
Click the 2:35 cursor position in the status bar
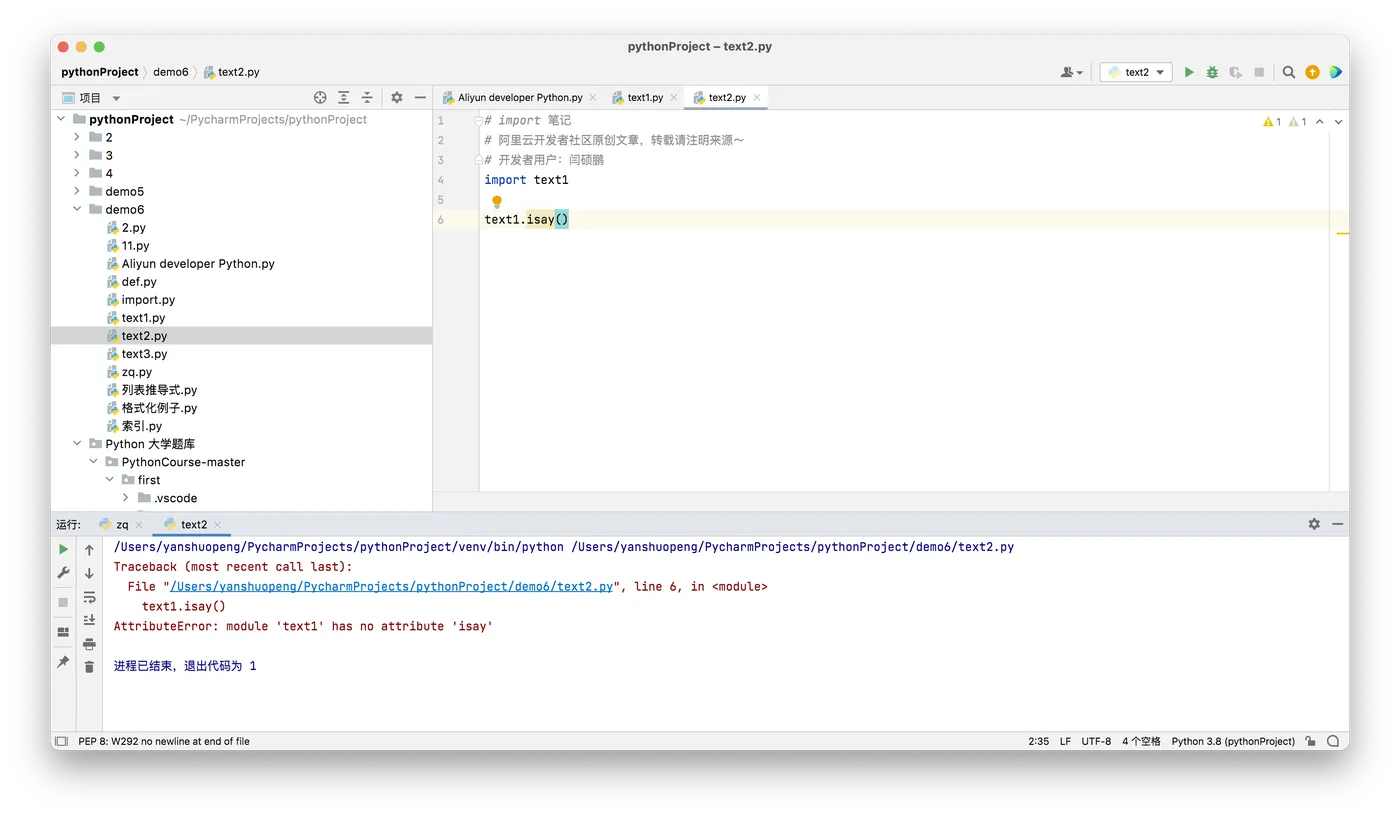[1038, 742]
